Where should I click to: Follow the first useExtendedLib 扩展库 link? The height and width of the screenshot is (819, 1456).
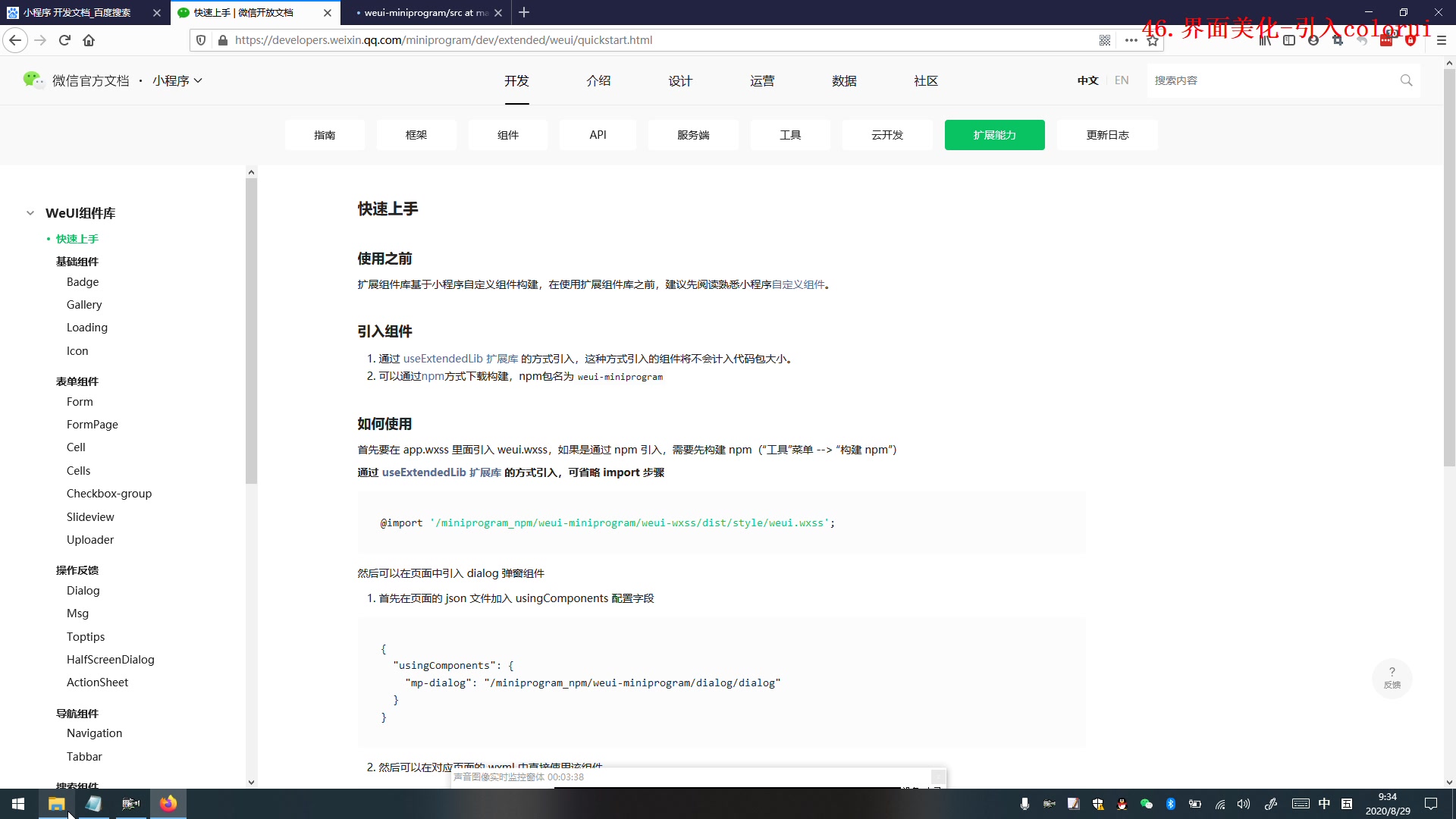460,359
